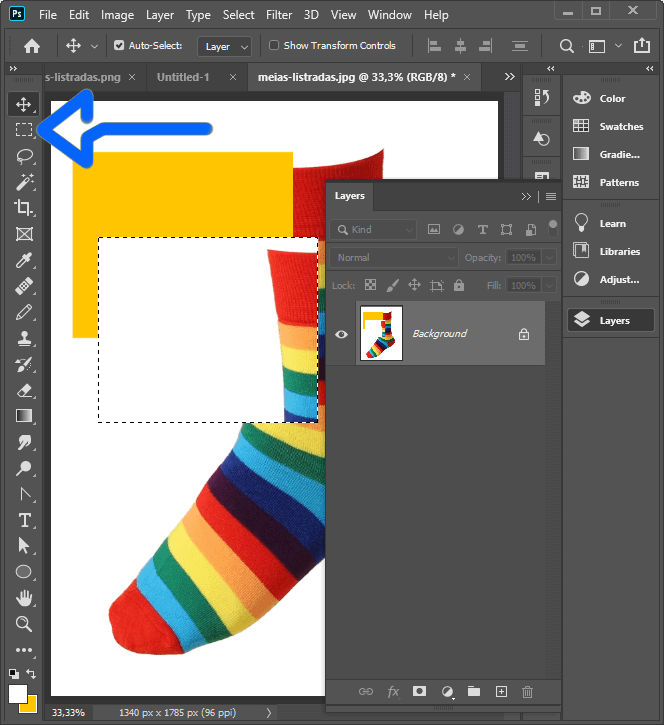Toggle lock transparent pixels
This screenshot has width=664, height=725.
[x=370, y=285]
